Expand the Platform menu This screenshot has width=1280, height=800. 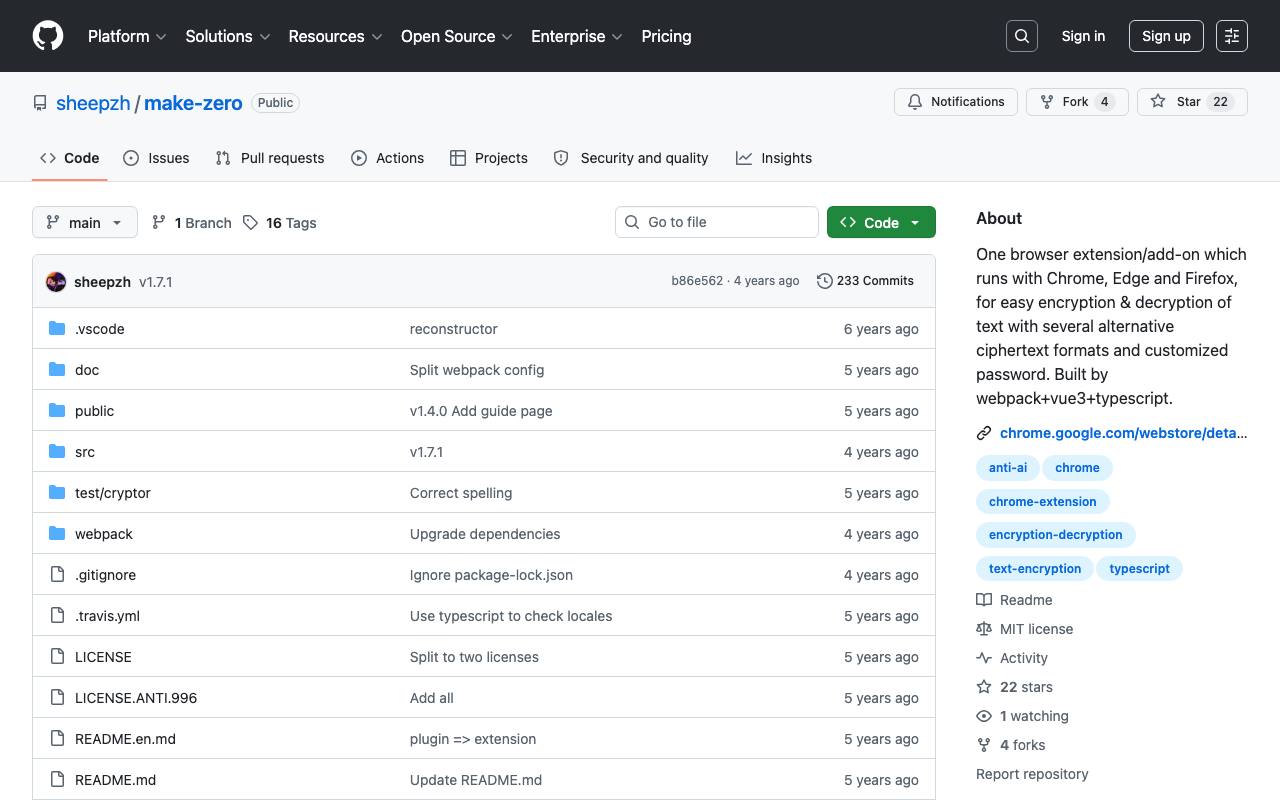click(x=127, y=36)
